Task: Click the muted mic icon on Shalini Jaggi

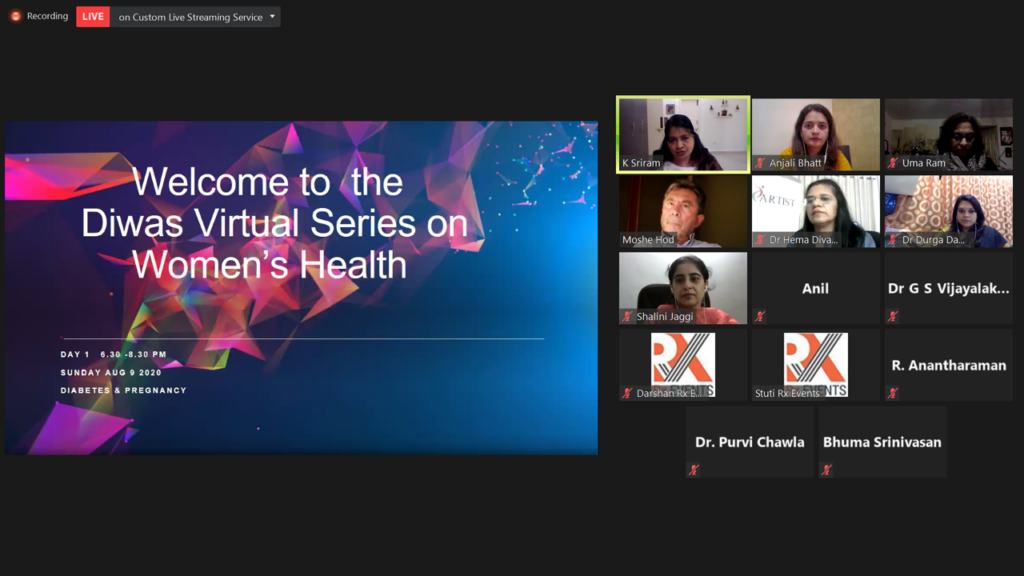Action: click(628, 317)
